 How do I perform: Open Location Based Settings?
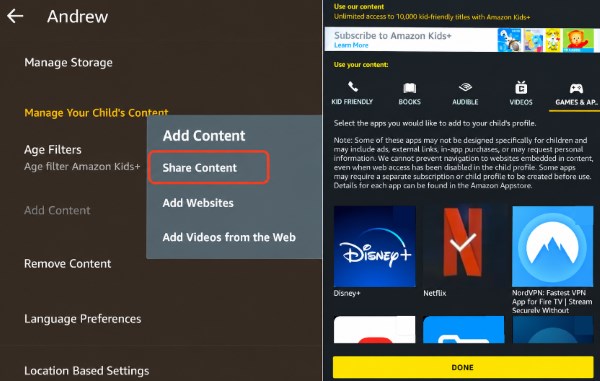click(x=87, y=371)
